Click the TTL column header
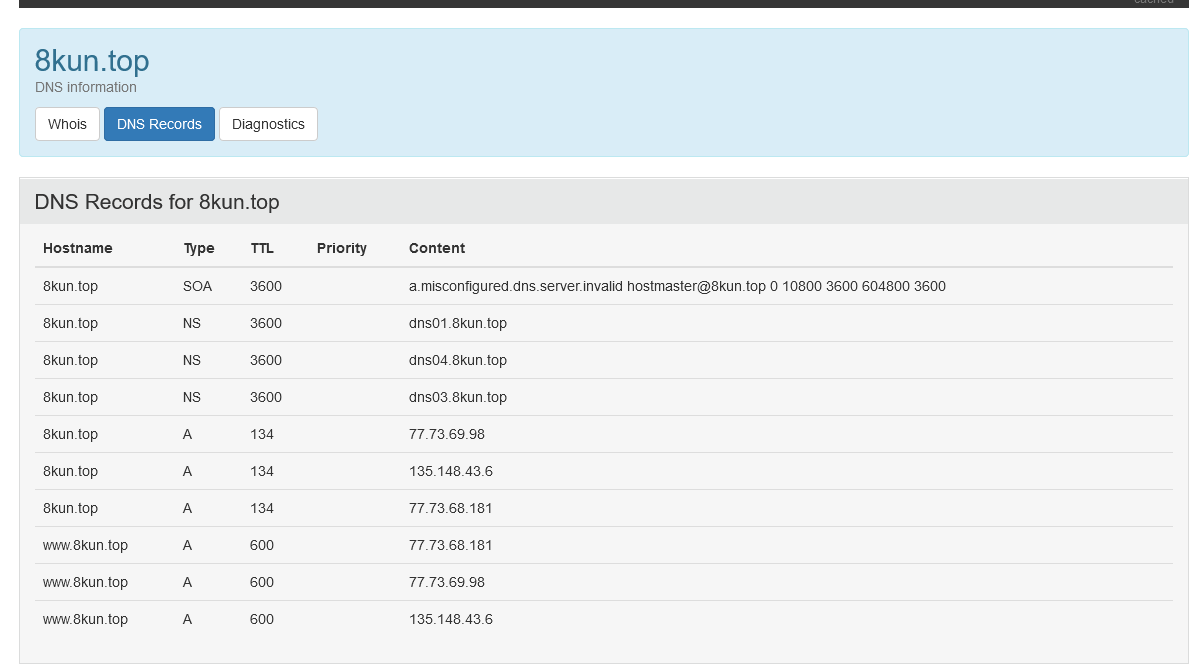Image resolution: width=1200 pixels, height=672 pixels. (x=262, y=248)
